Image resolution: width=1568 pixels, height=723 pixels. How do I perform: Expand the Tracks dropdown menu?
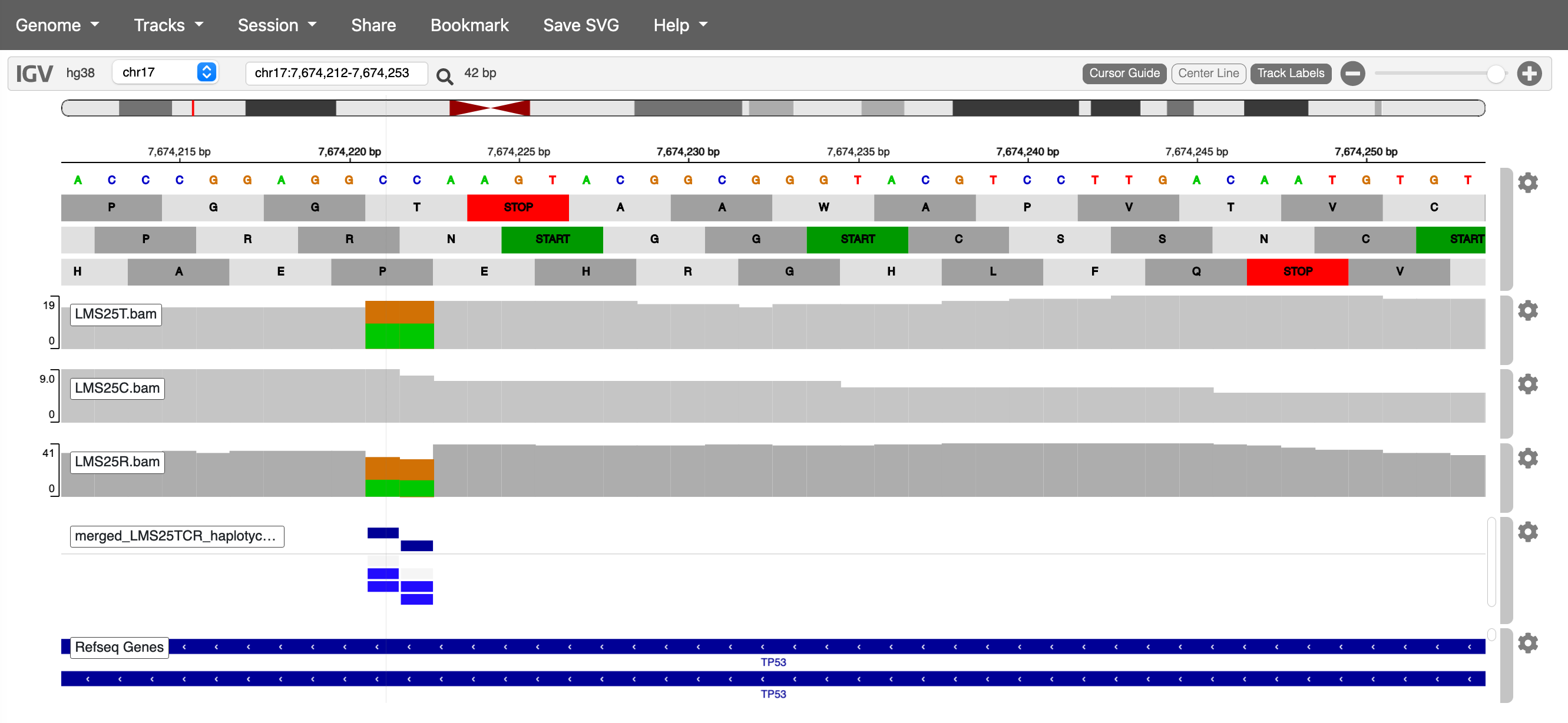coord(168,25)
